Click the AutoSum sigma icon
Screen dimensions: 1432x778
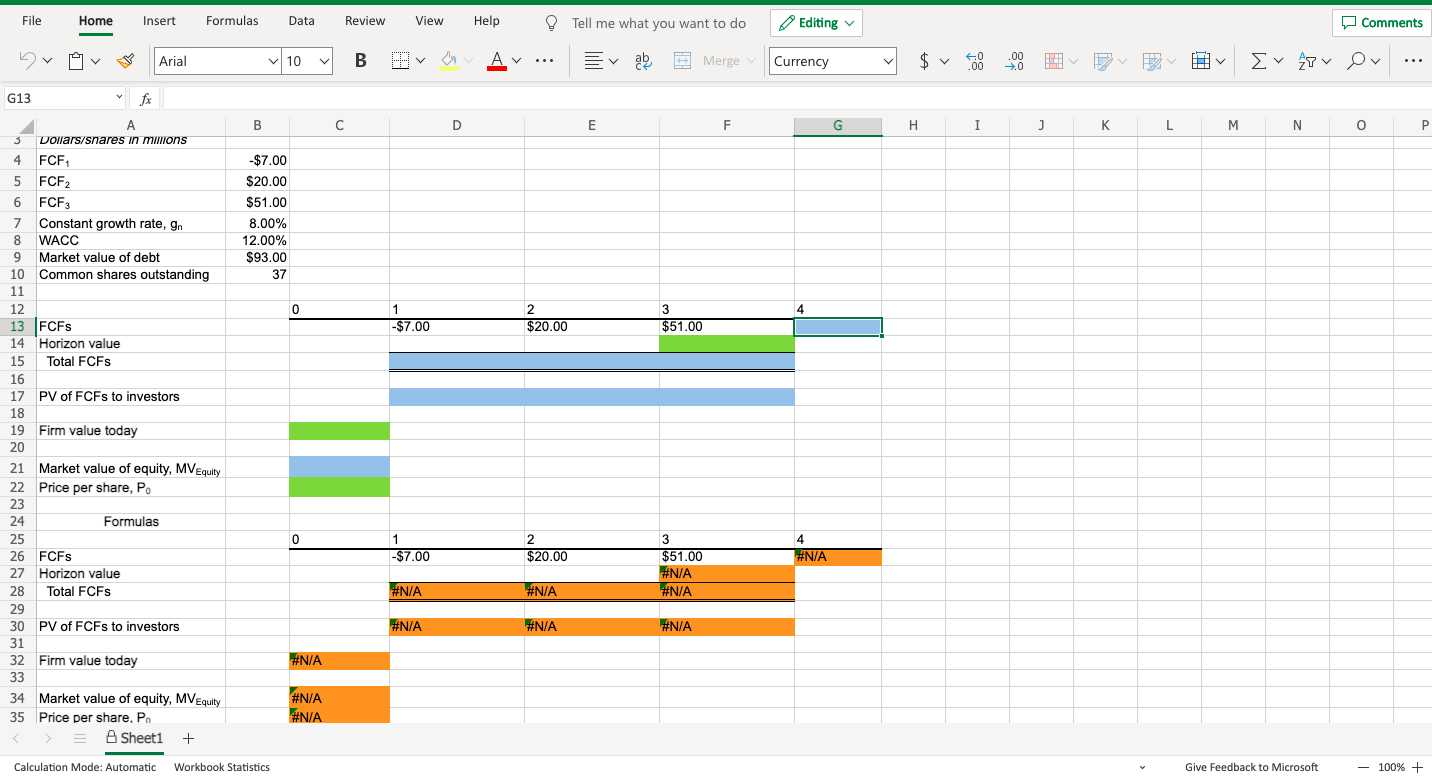[1259, 61]
